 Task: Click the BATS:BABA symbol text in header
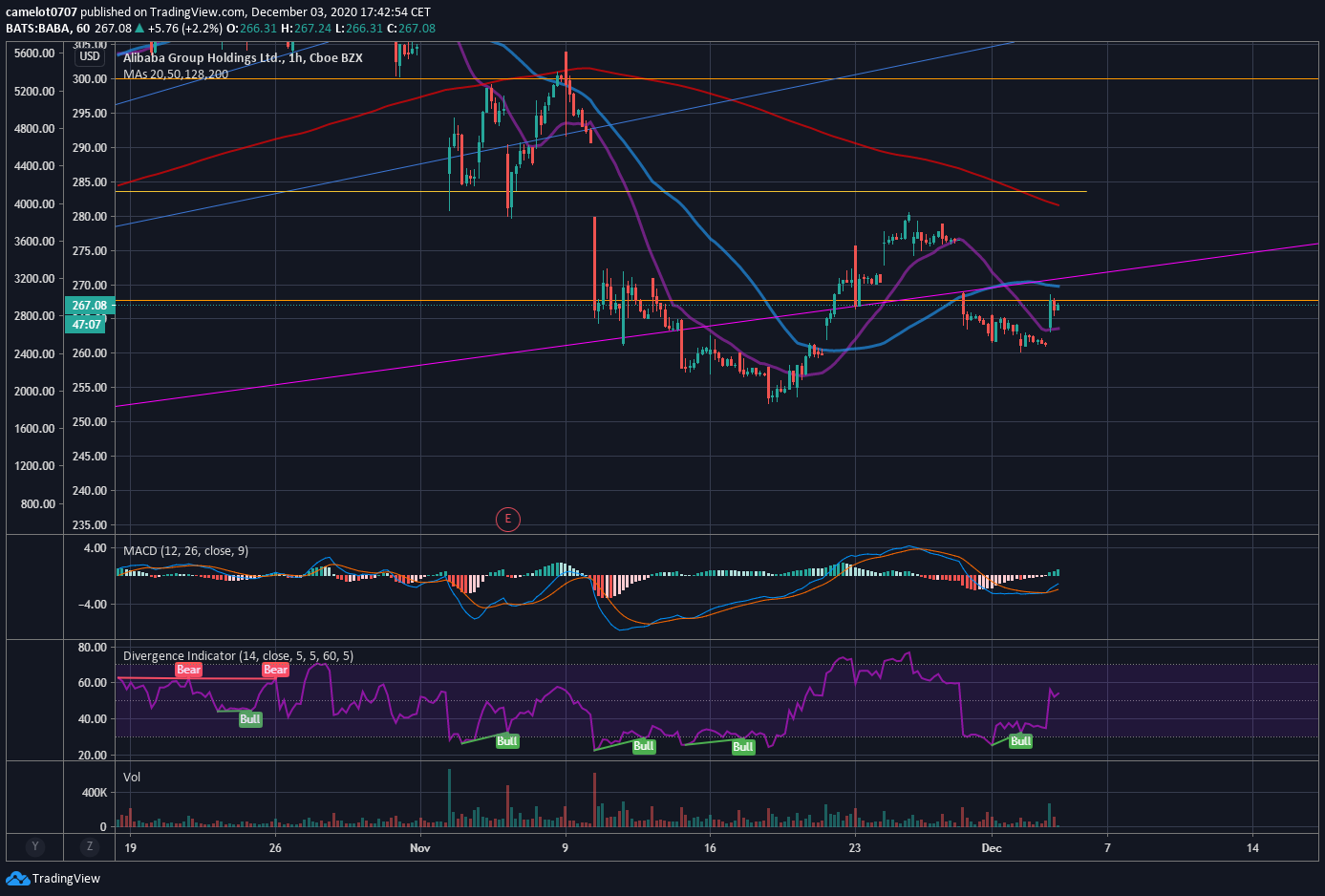38,29
